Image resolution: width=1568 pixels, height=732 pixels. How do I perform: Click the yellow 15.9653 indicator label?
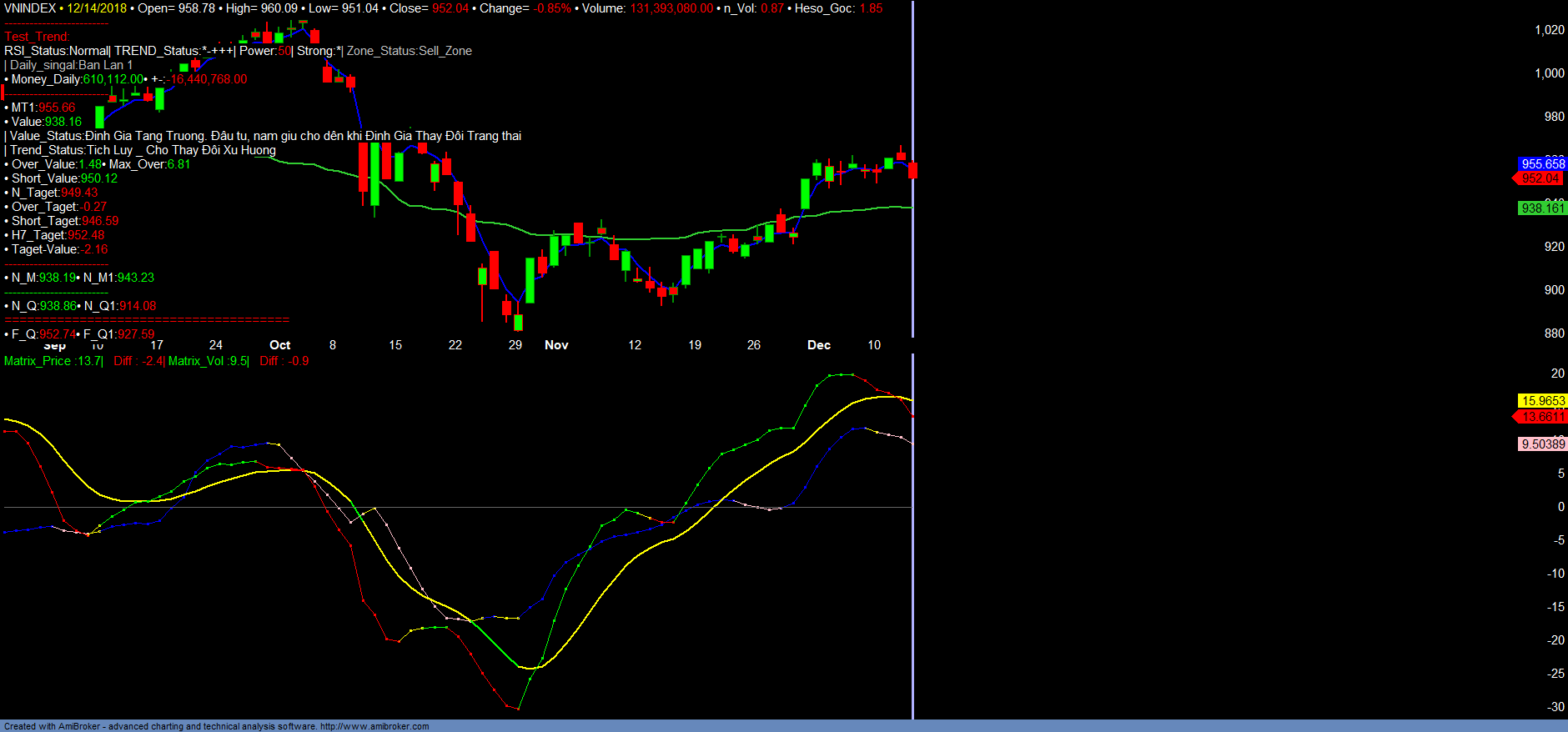tap(1543, 401)
